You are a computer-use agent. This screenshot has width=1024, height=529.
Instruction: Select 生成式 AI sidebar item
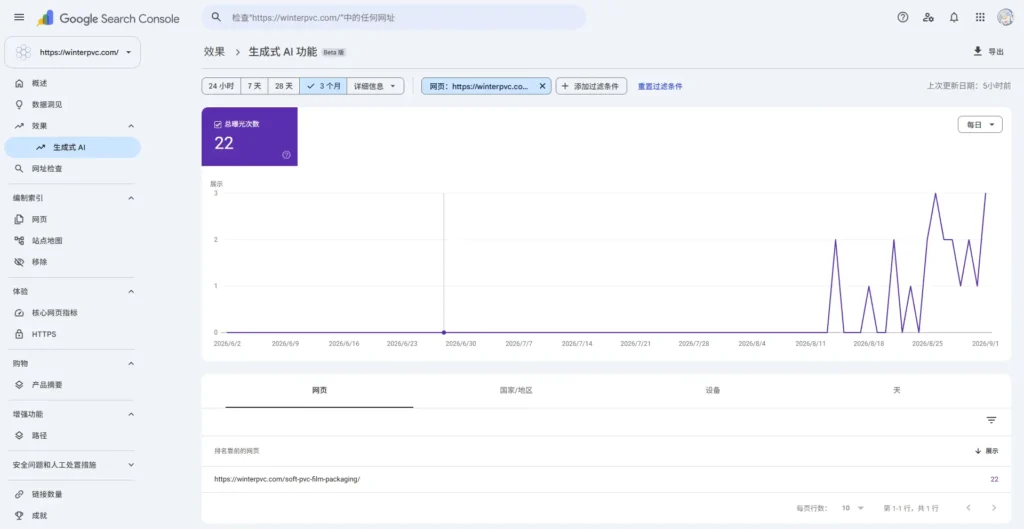pos(72,148)
